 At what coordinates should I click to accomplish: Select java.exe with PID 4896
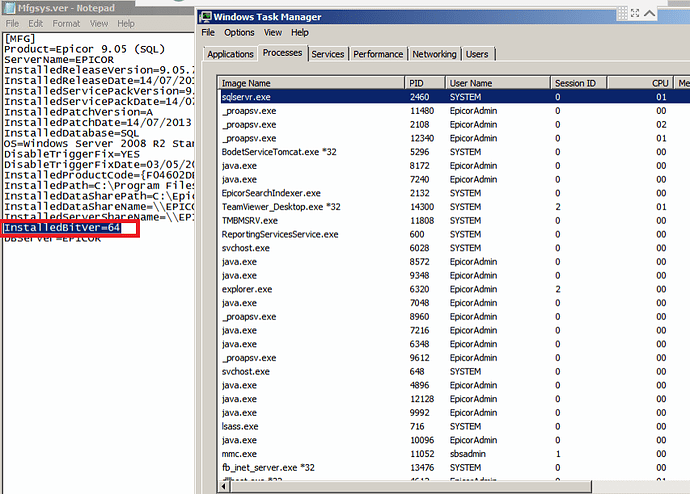pyautogui.click(x=455, y=385)
